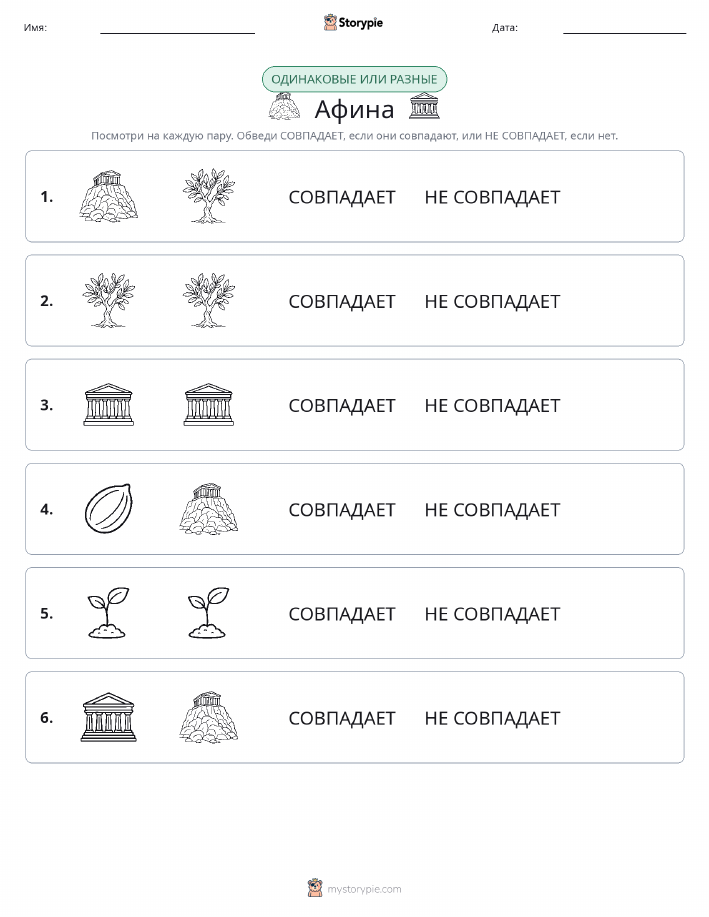Image resolution: width=709 pixels, height=917 pixels.
Task: Click the acropolis hill icon in row 6
Action: click(x=209, y=717)
